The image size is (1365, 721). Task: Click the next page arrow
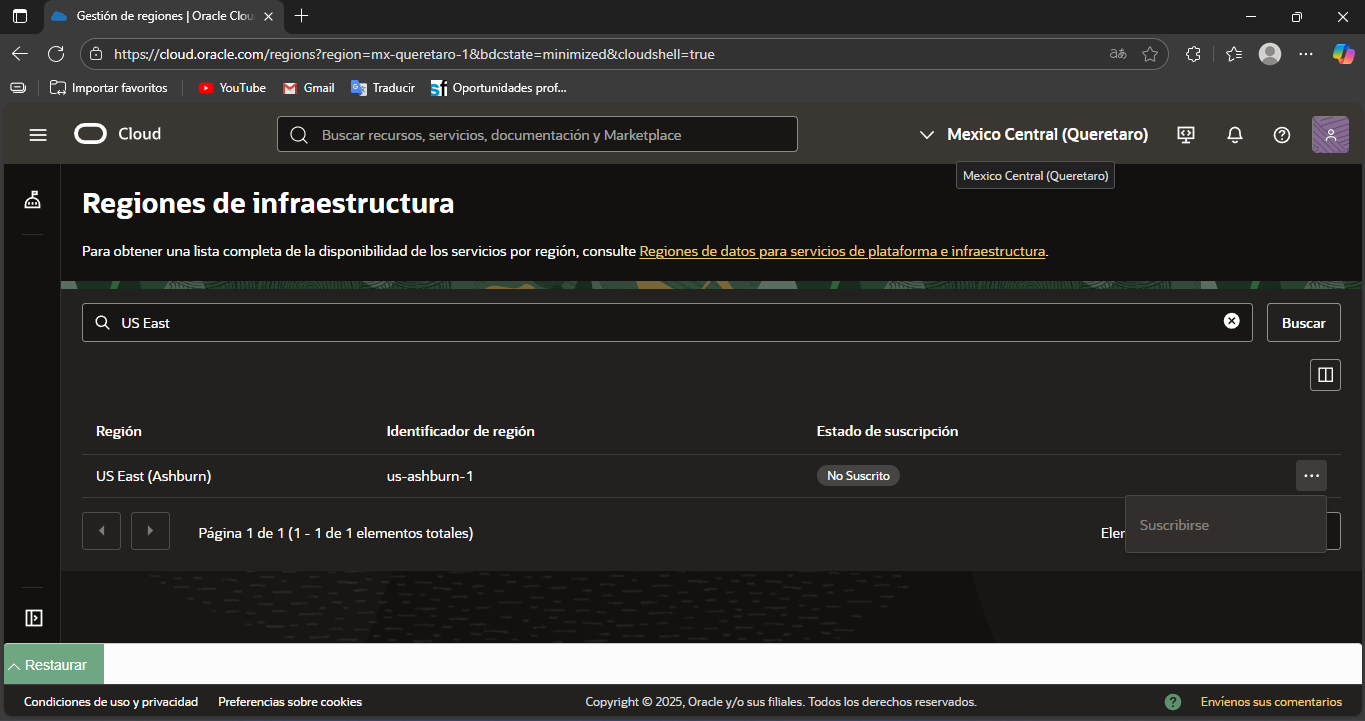[x=150, y=531]
